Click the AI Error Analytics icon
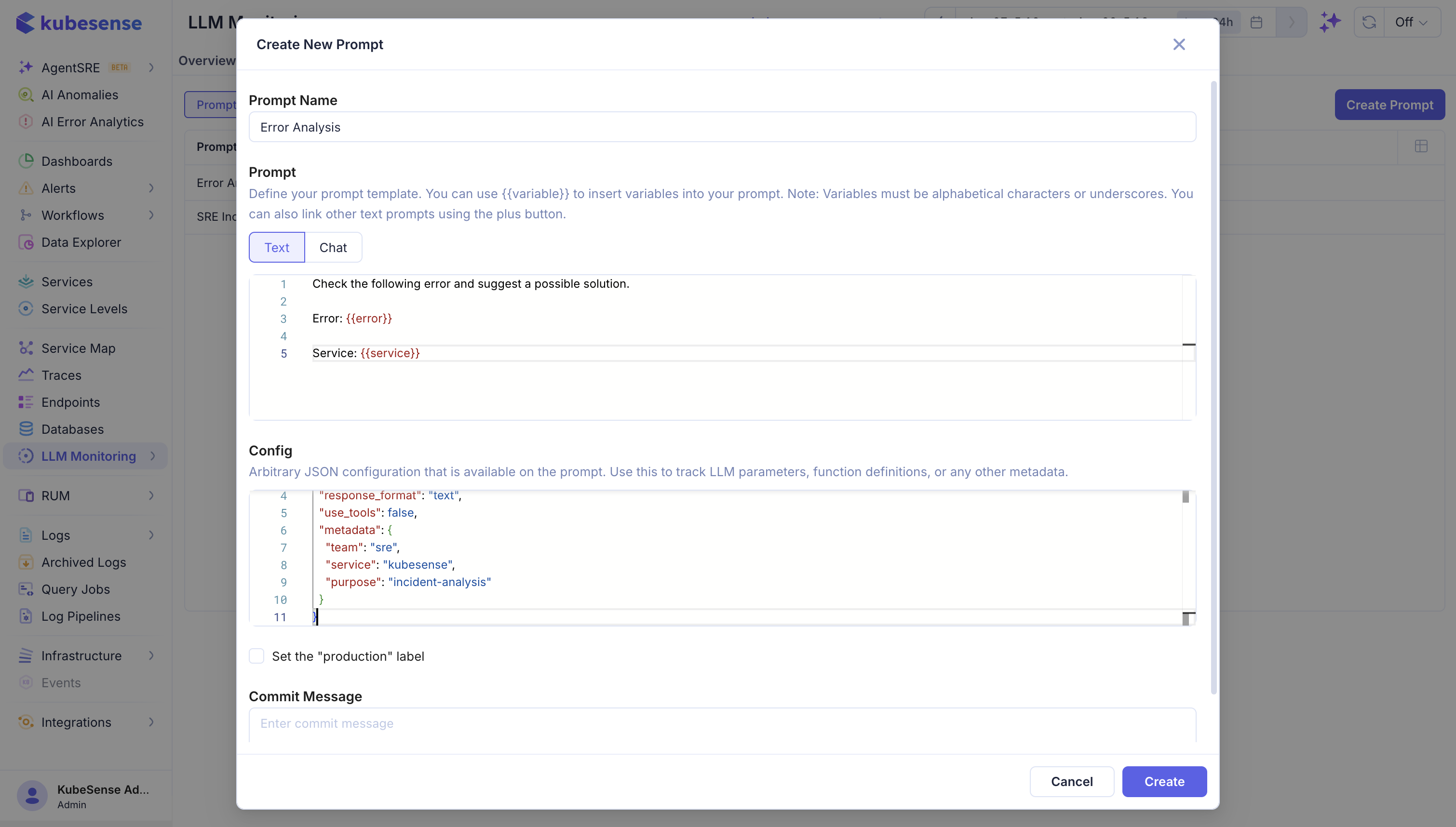 (x=26, y=121)
